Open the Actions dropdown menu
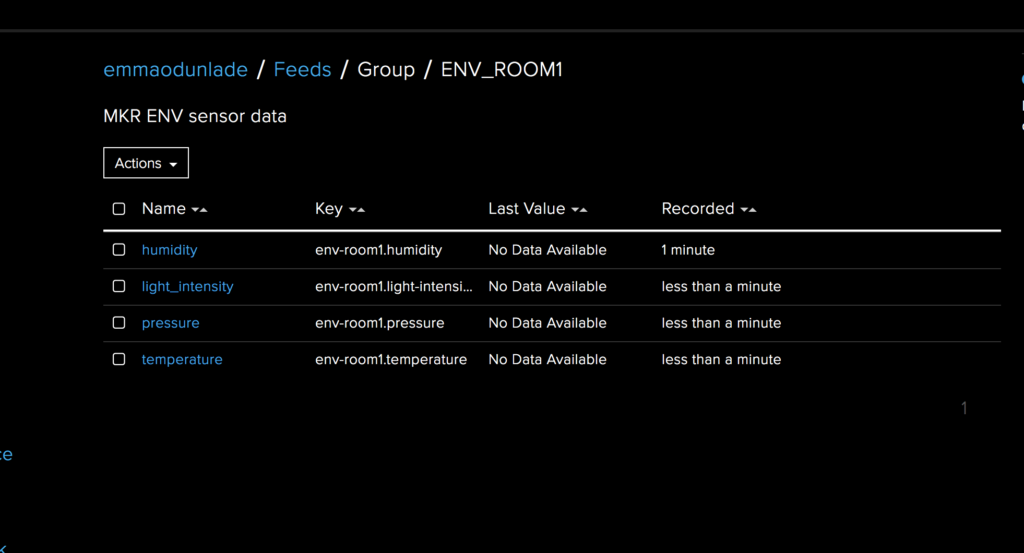Screen dimensions: 1024x553 click(146, 163)
